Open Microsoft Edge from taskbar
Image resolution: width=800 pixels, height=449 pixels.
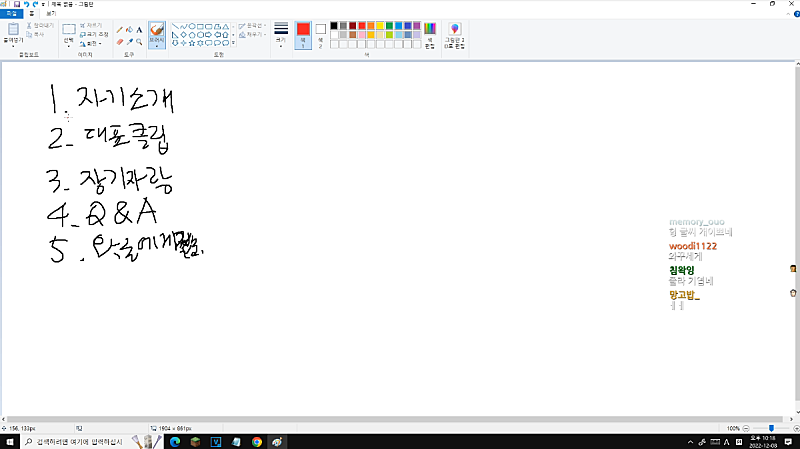click(x=175, y=442)
